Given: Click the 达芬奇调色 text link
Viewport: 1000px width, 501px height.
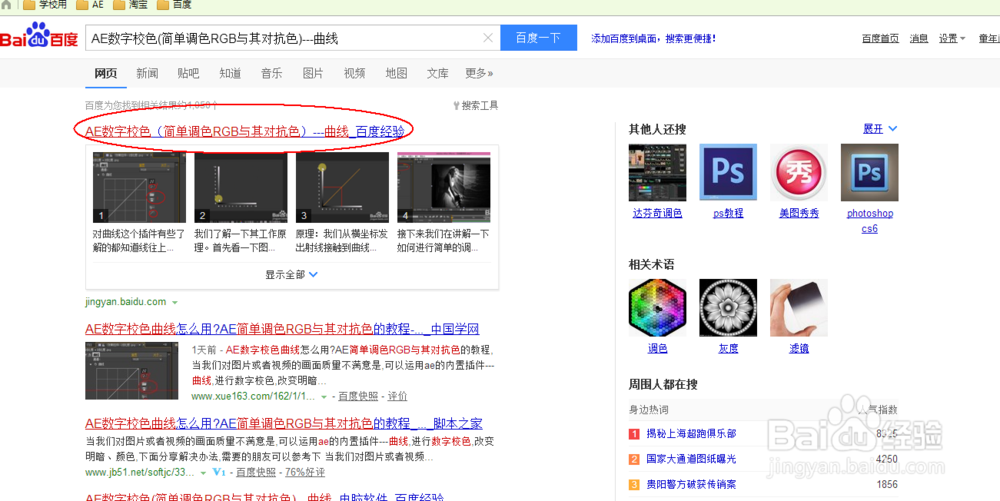Looking at the screenshot, I should [657, 214].
